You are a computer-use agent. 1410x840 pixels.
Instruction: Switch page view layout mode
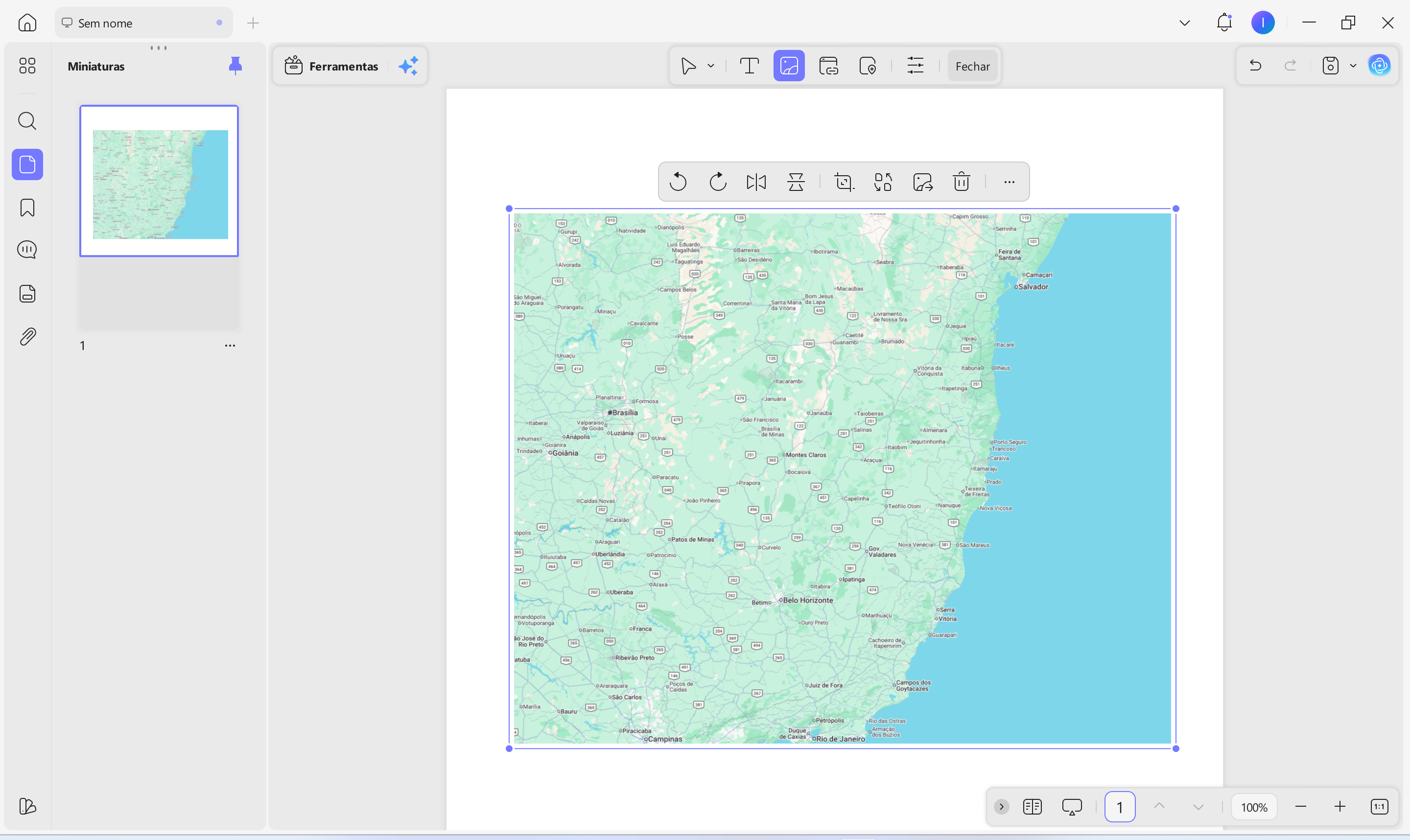tap(1033, 807)
